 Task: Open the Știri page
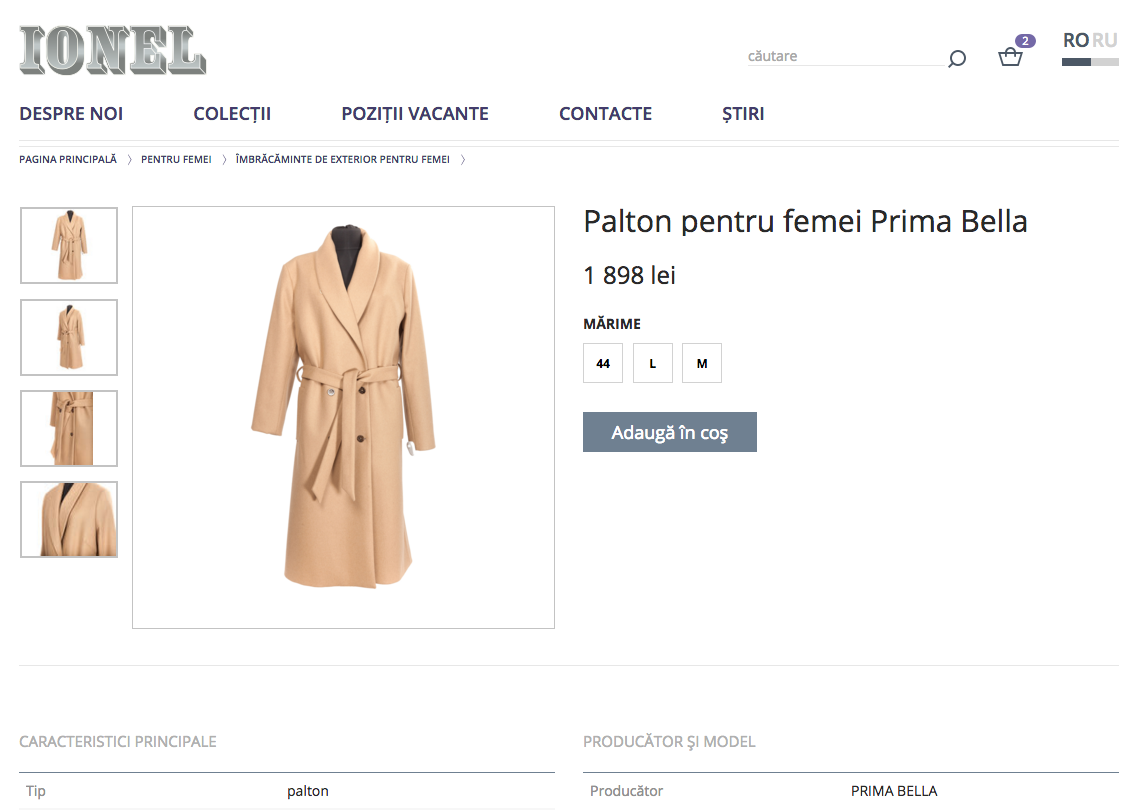[743, 114]
